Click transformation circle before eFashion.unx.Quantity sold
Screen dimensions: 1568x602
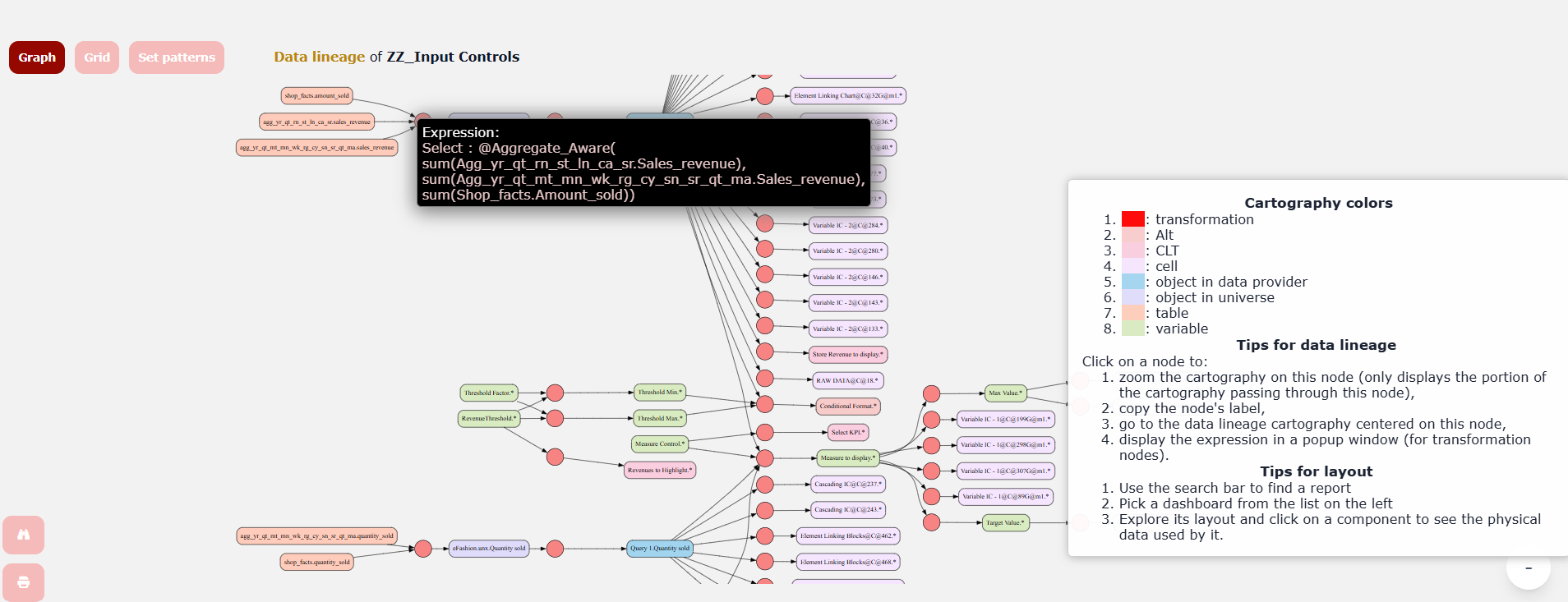coord(423,549)
